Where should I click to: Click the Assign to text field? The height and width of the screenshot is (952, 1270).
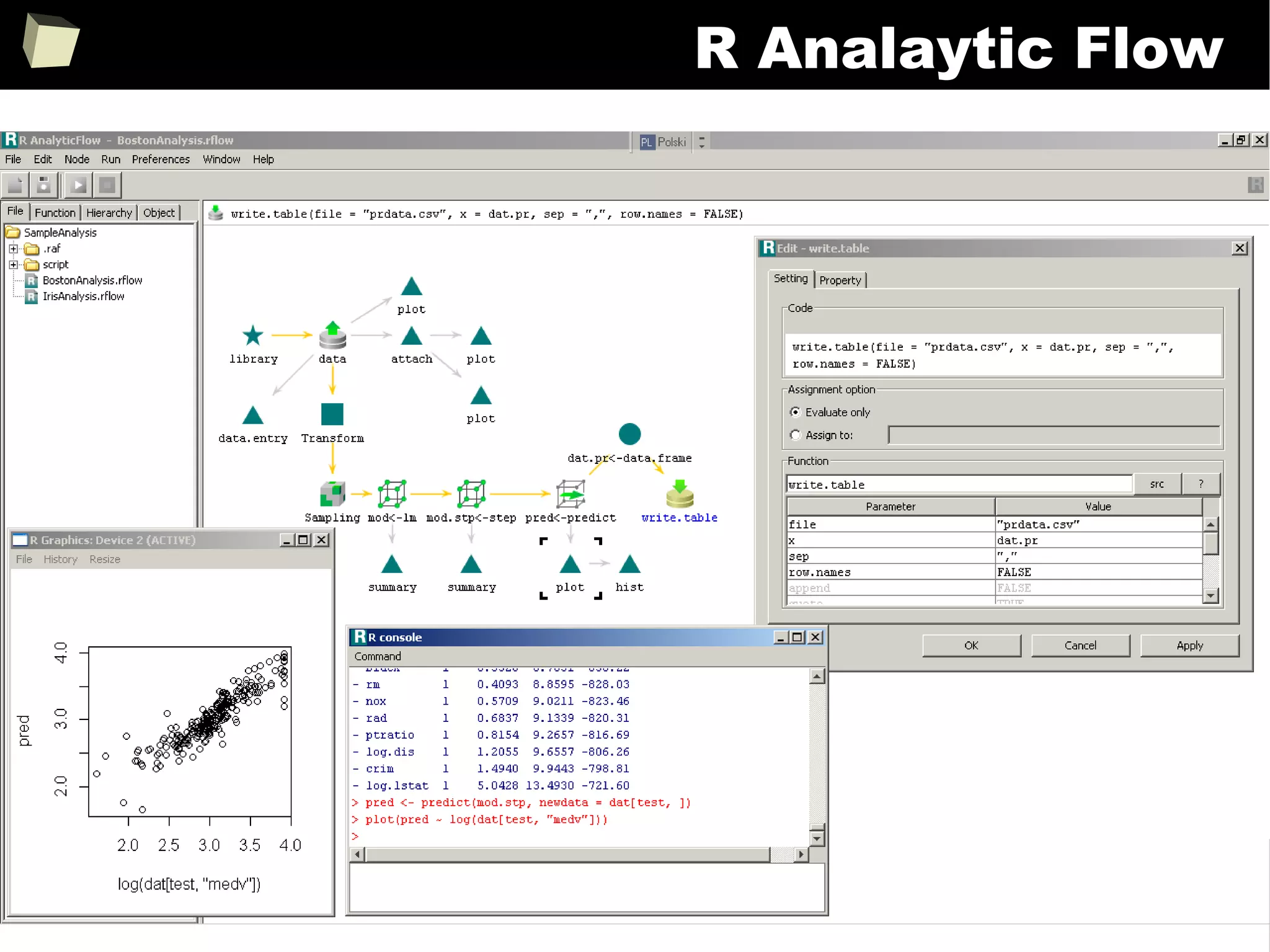[1054, 435]
